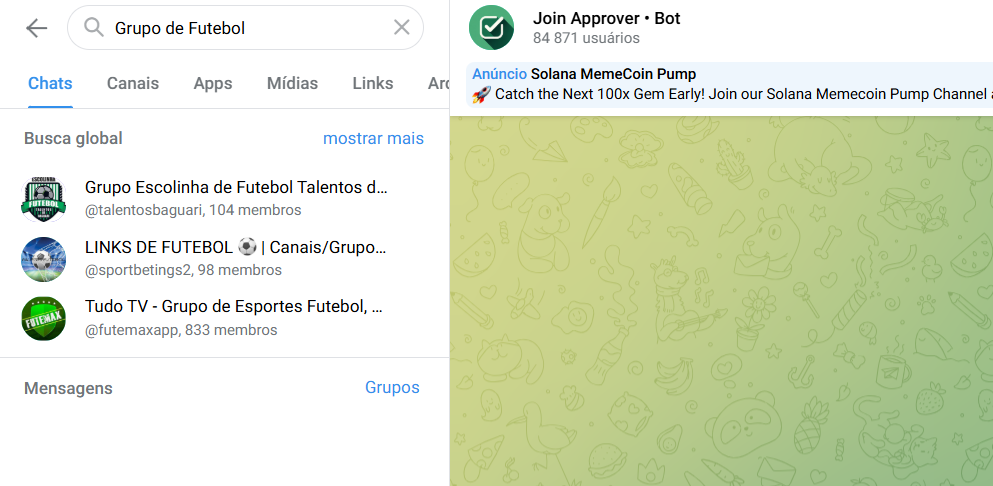Open the Join Approver • Bot title
Viewport: 993px width, 486px height.
pos(607,18)
